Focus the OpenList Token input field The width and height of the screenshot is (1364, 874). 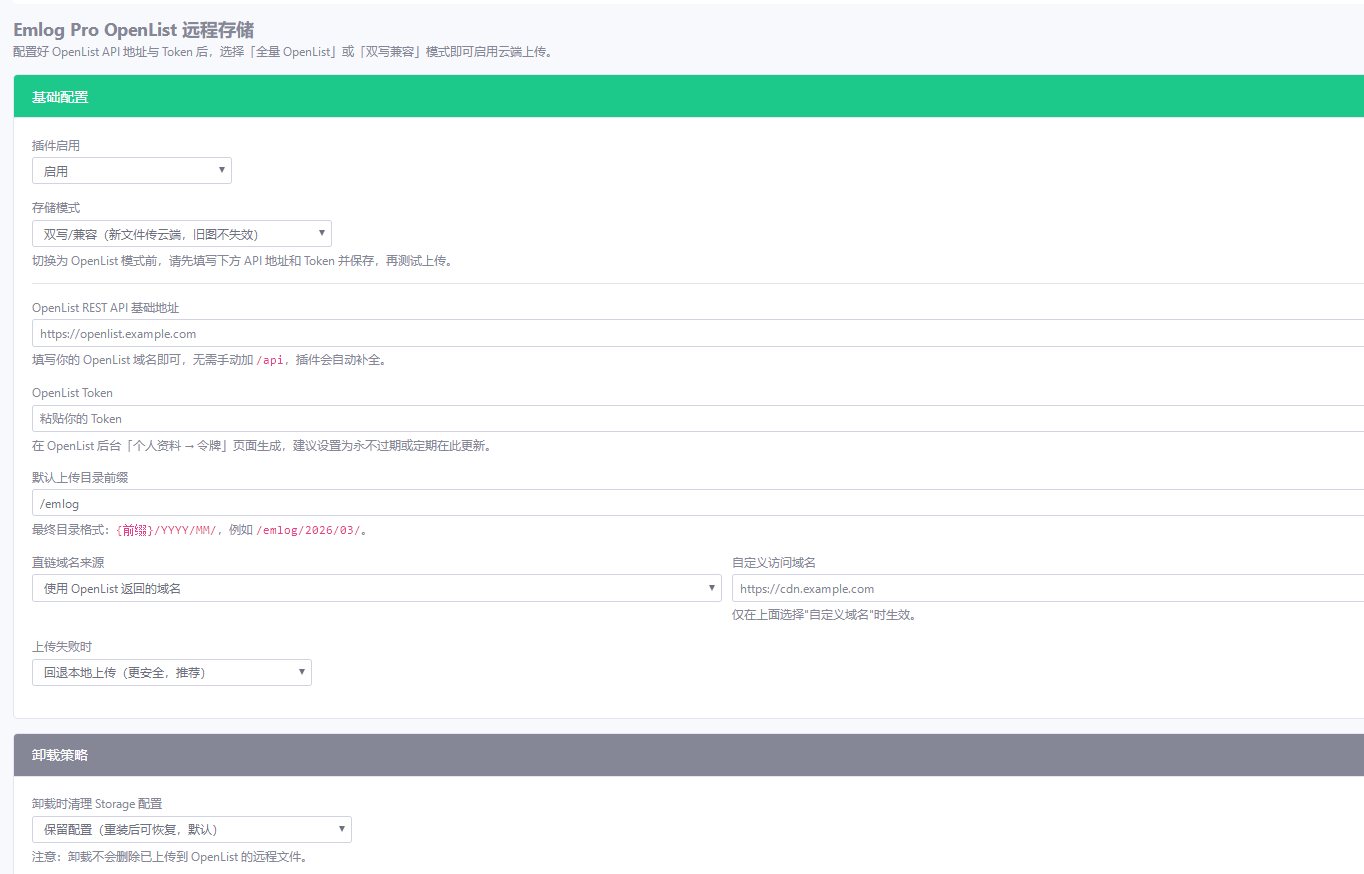point(698,418)
